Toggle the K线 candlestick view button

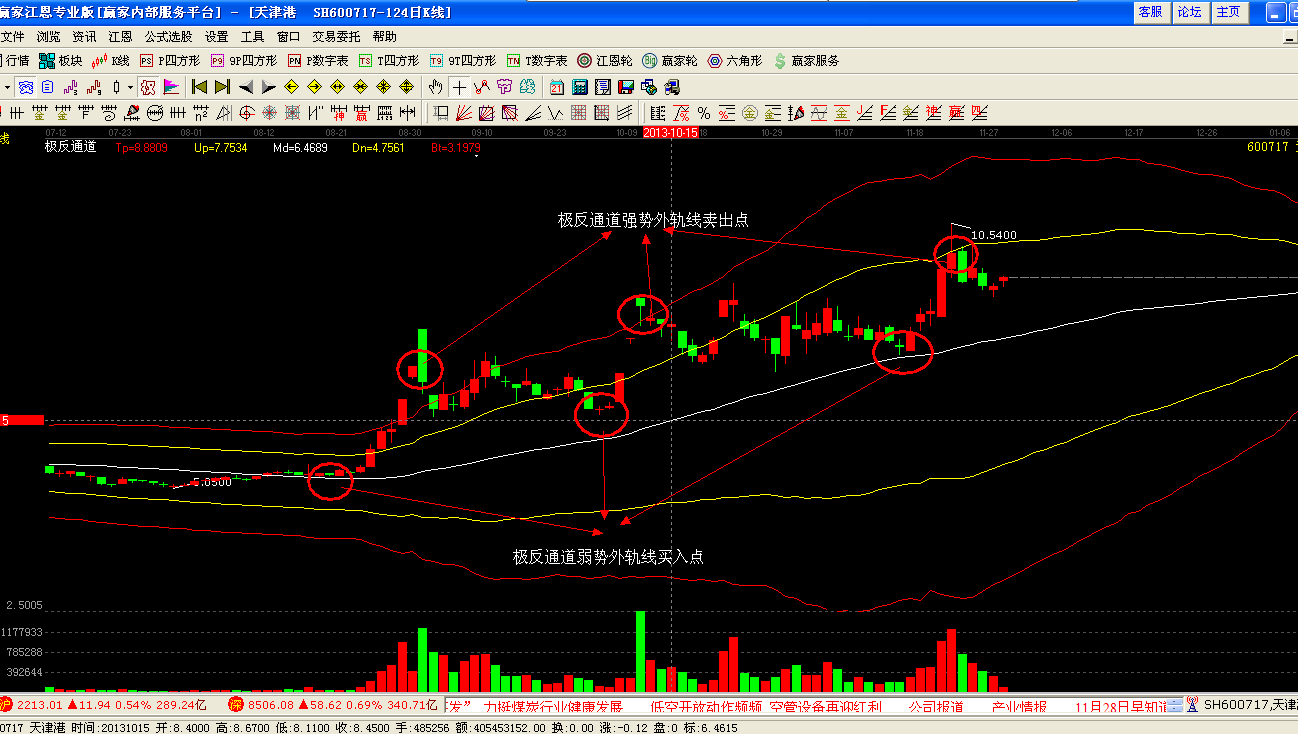[110, 61]
